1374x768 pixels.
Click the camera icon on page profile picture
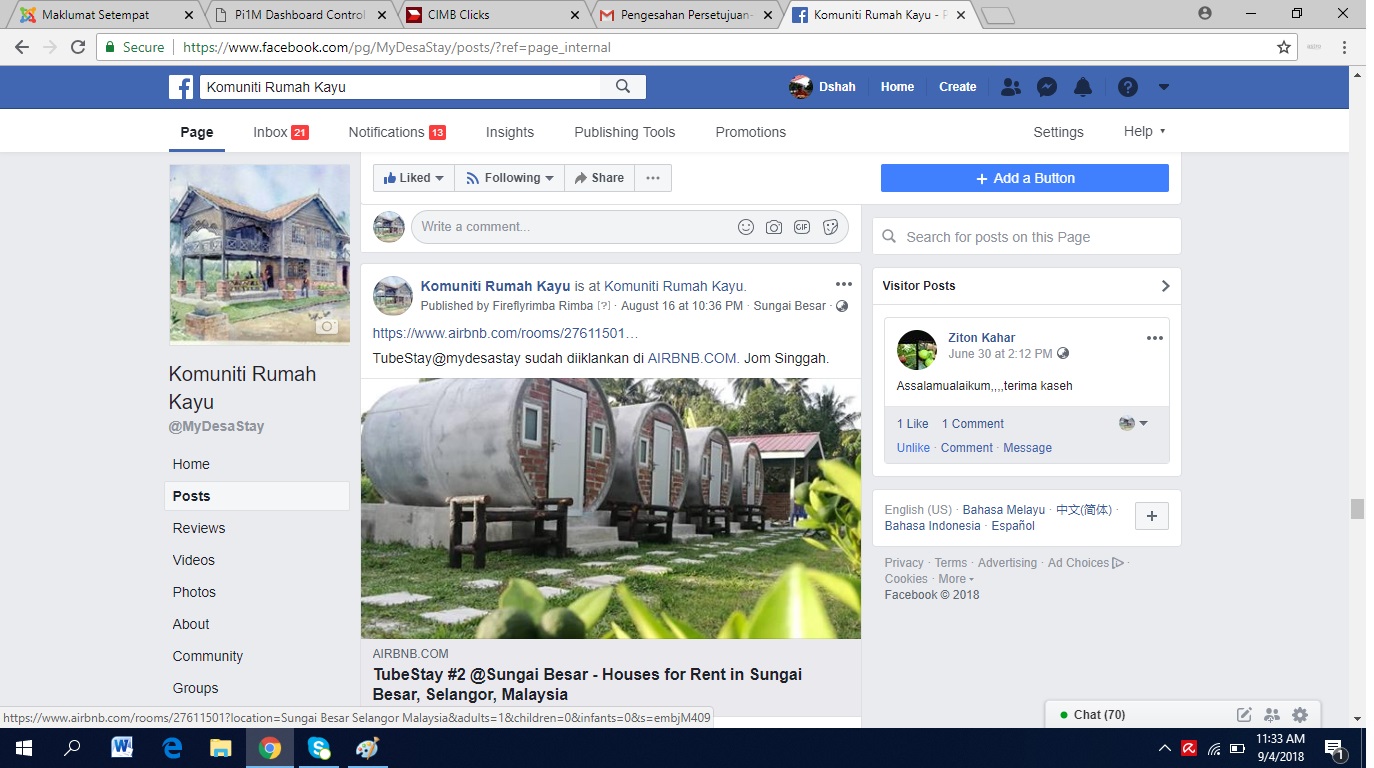coord(327,326)
